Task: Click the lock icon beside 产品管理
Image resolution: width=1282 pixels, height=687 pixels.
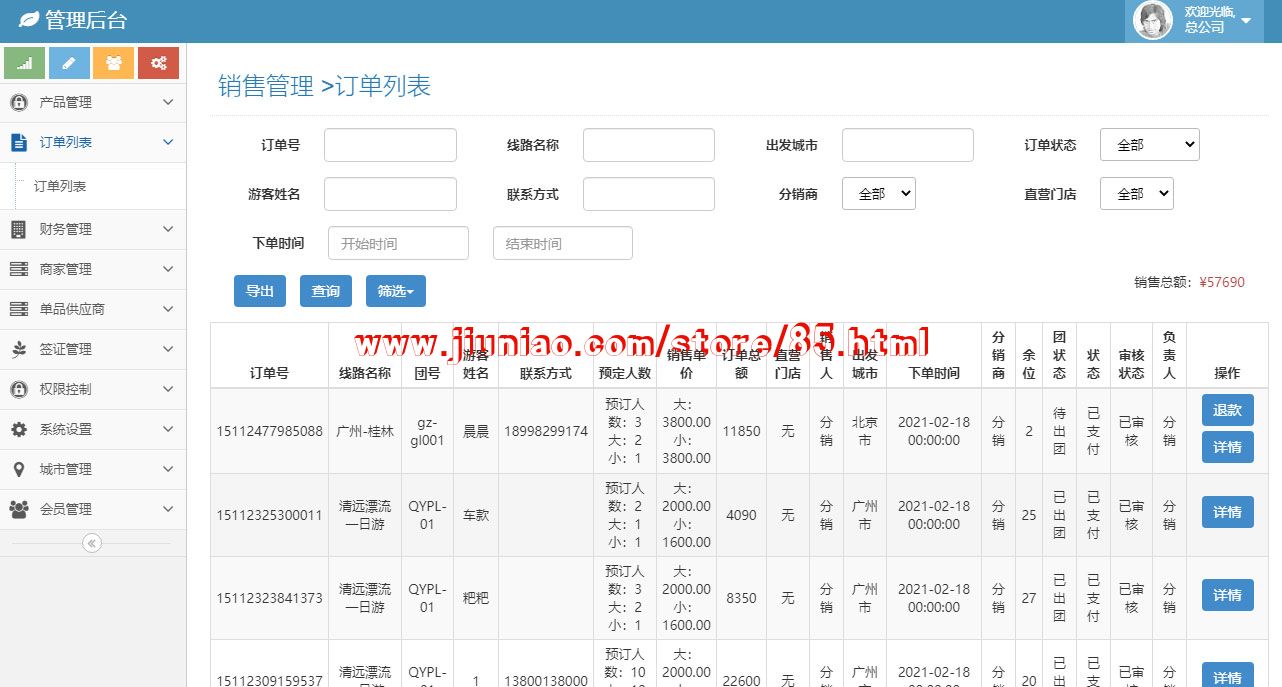Action: pyautogui.click(x=18, y=102)
